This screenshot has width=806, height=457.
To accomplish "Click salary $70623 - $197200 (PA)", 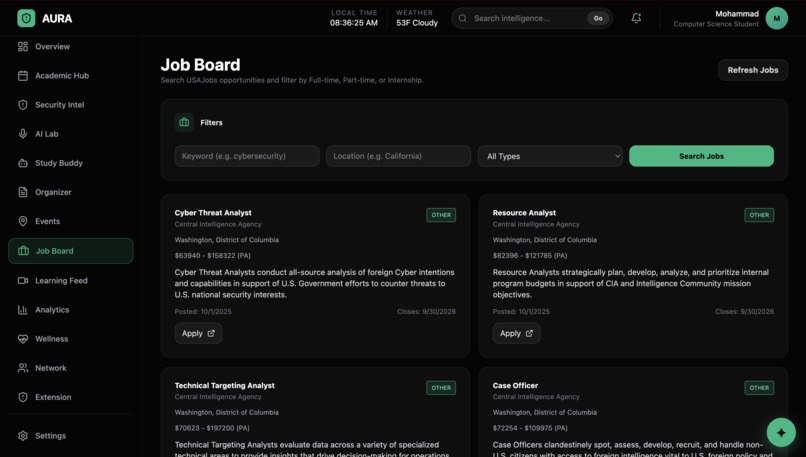I will pos(212,428).
